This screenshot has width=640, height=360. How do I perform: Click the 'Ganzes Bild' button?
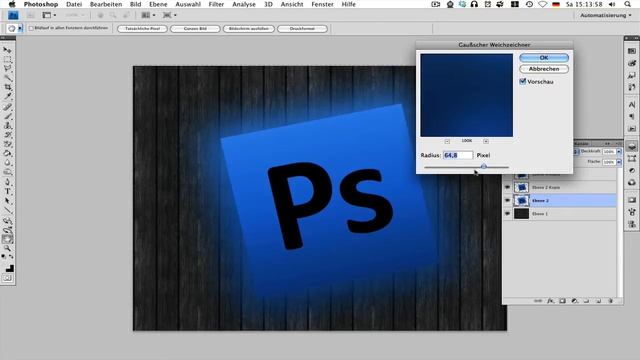195,29
